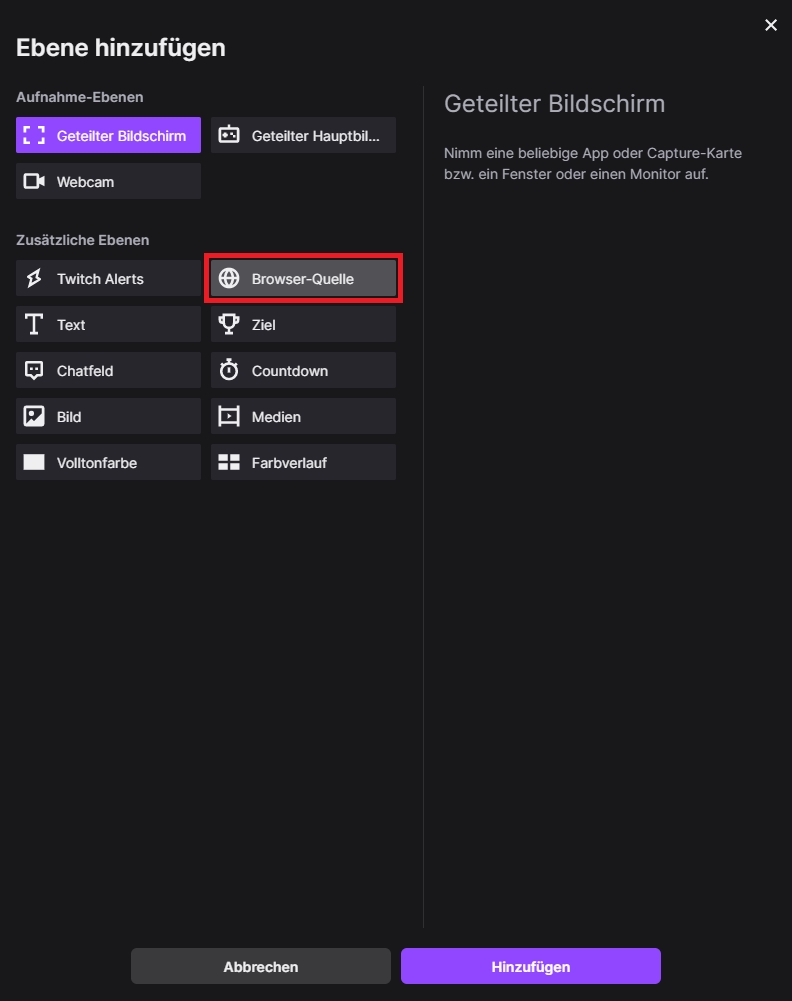Image resolution: width=792 pixels, height=1001 pixels.
Task: Choose the Webcam layer option
Action: click(x=108, y=182)
